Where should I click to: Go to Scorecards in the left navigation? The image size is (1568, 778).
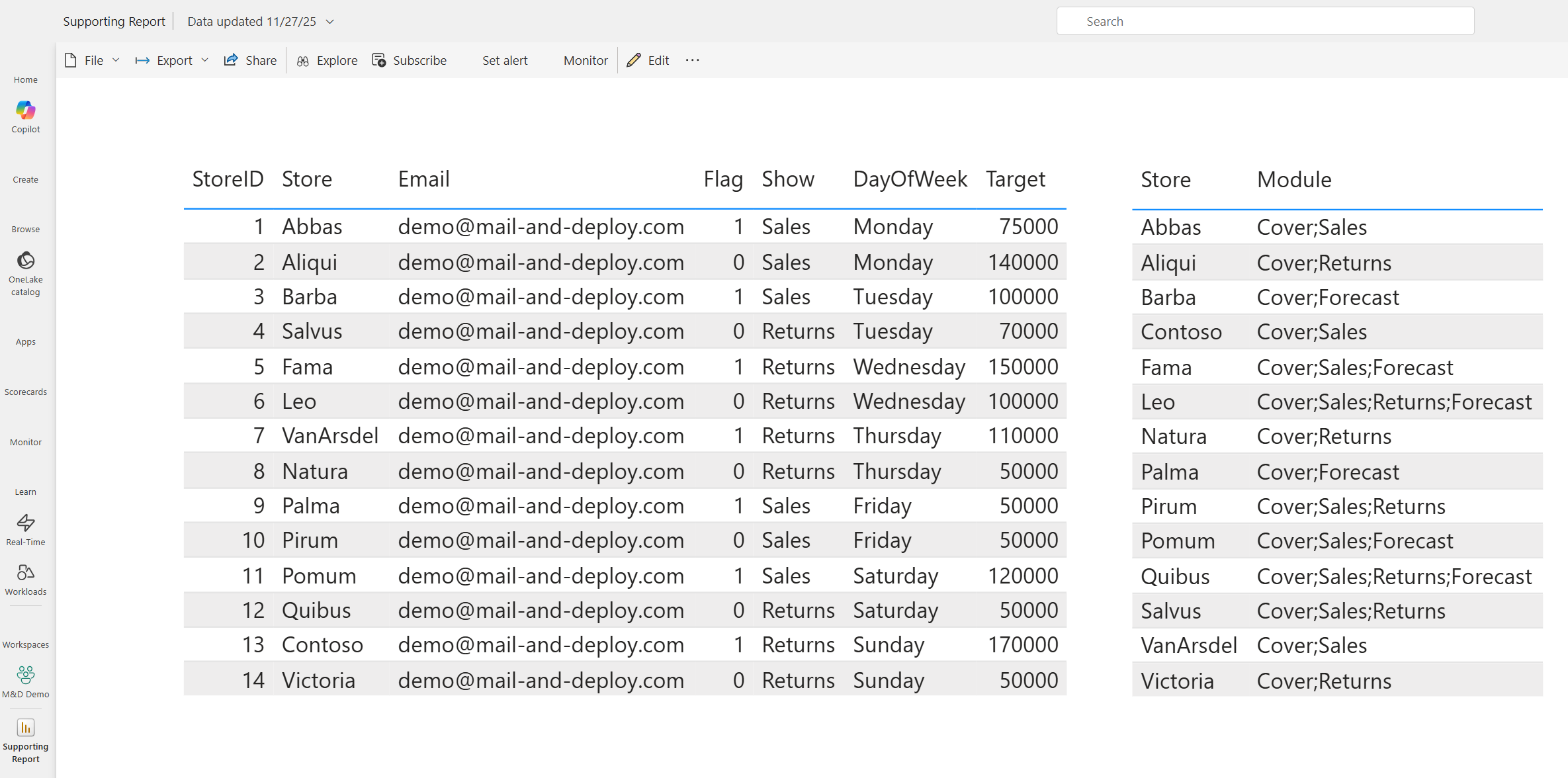(25, 392)
